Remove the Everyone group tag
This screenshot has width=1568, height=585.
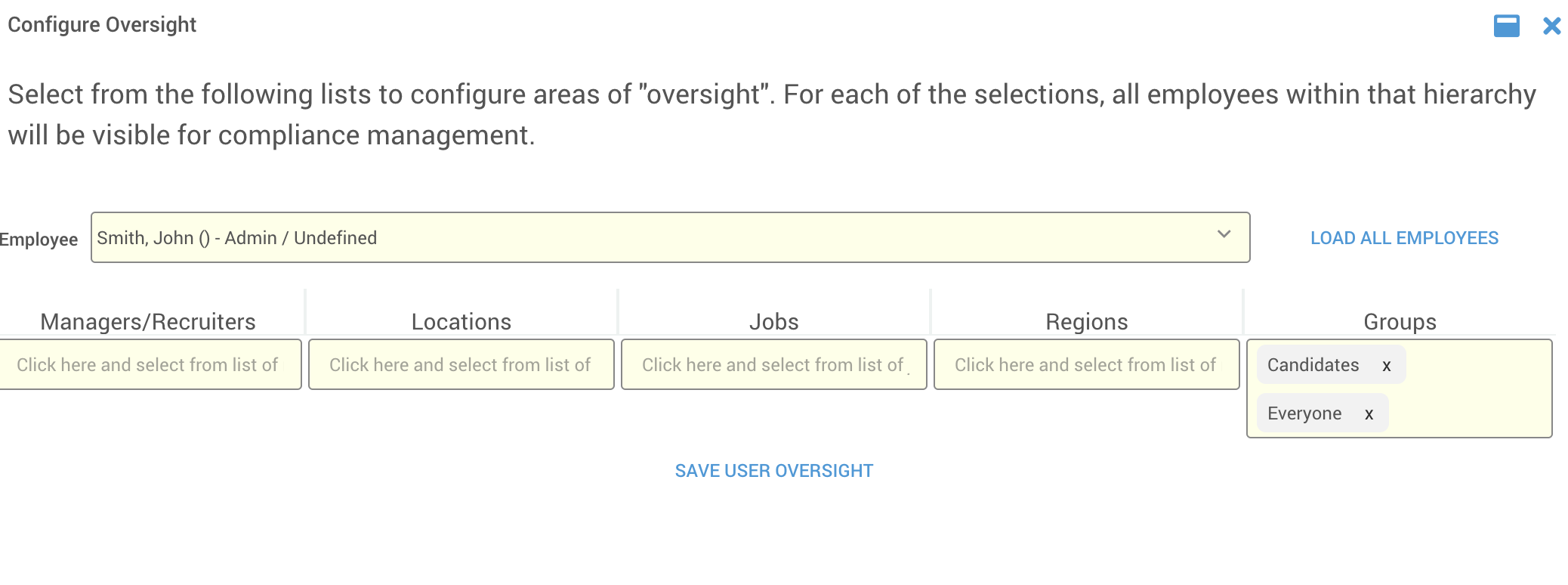1369,414
